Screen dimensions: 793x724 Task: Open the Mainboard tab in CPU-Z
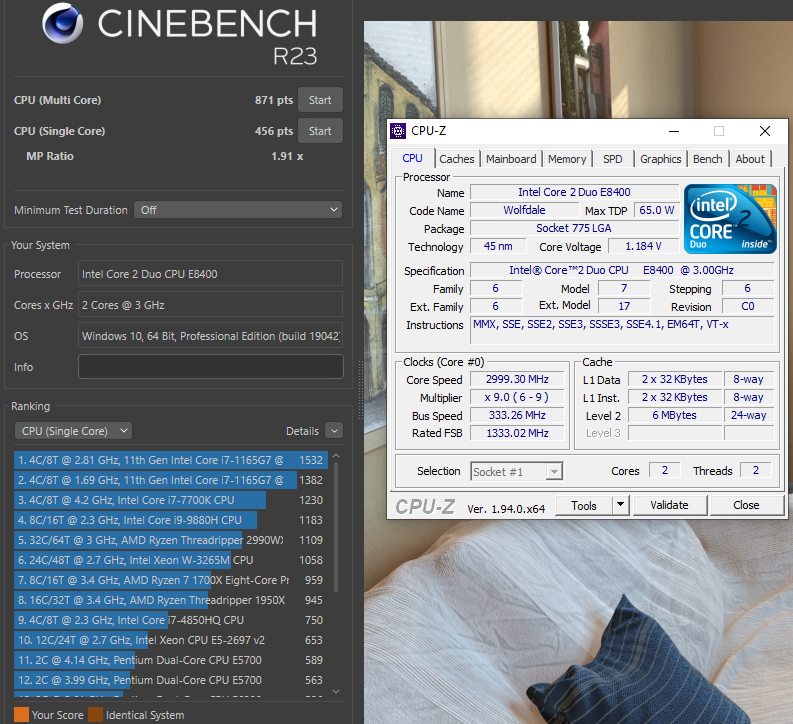pyautogui.click(x=511, y=159)
